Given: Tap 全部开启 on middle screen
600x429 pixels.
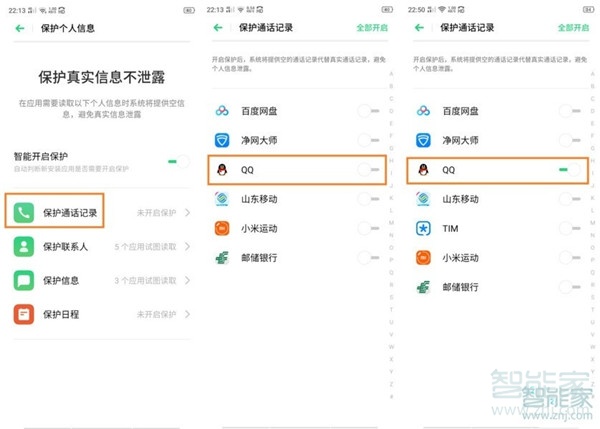Looking at the screenshot, I should [x=372, y=28].
